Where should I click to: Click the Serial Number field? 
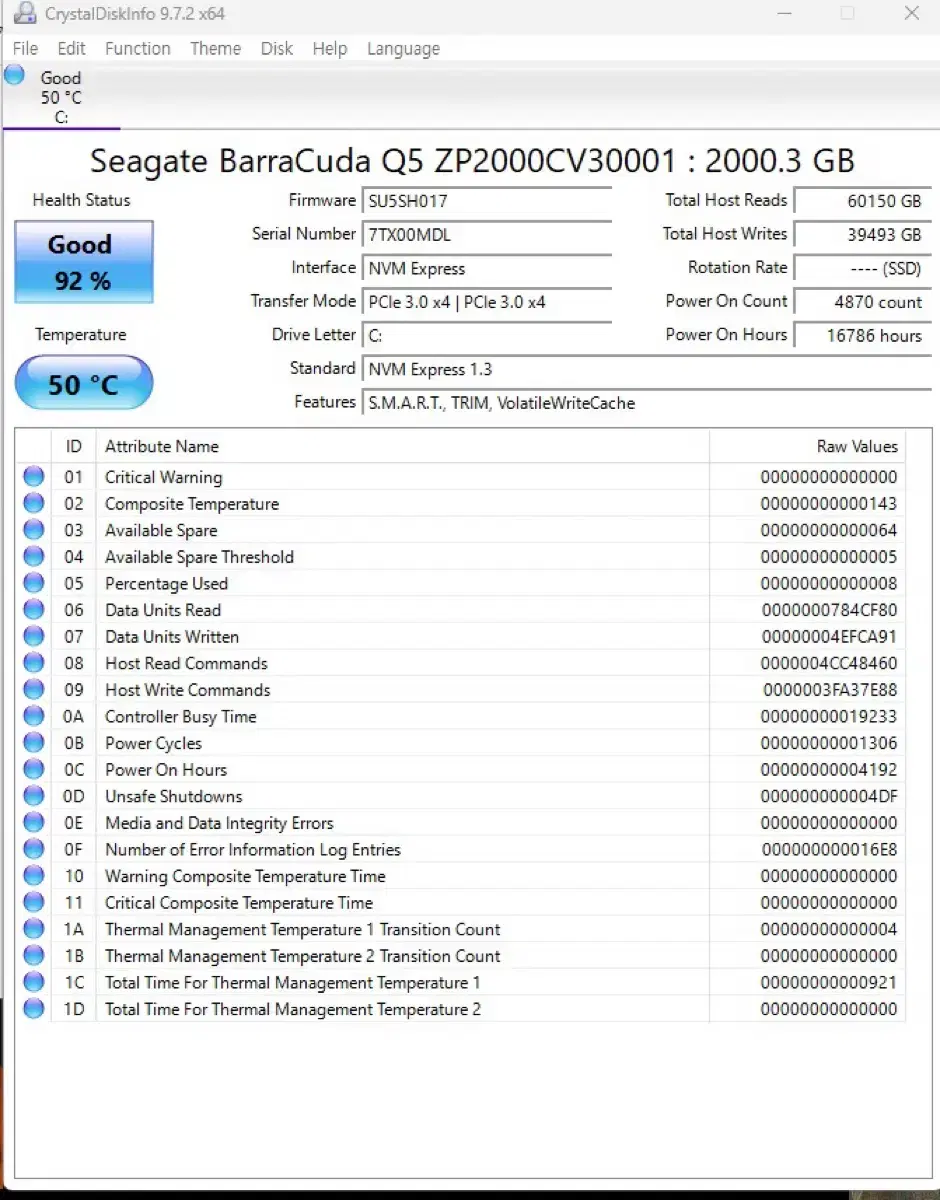point(487,235)
